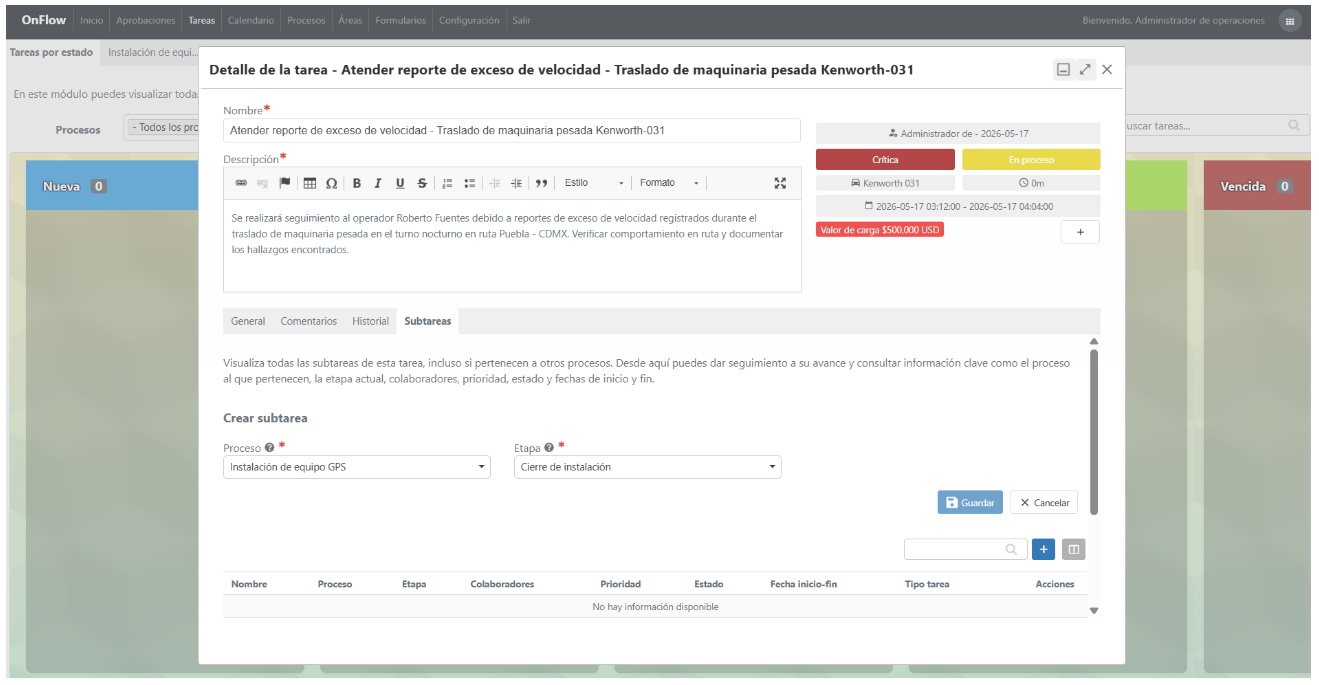The image size is (1319, 685).
Task: Apply italic formatting in the description editor
Action: [x=378, y=183]
